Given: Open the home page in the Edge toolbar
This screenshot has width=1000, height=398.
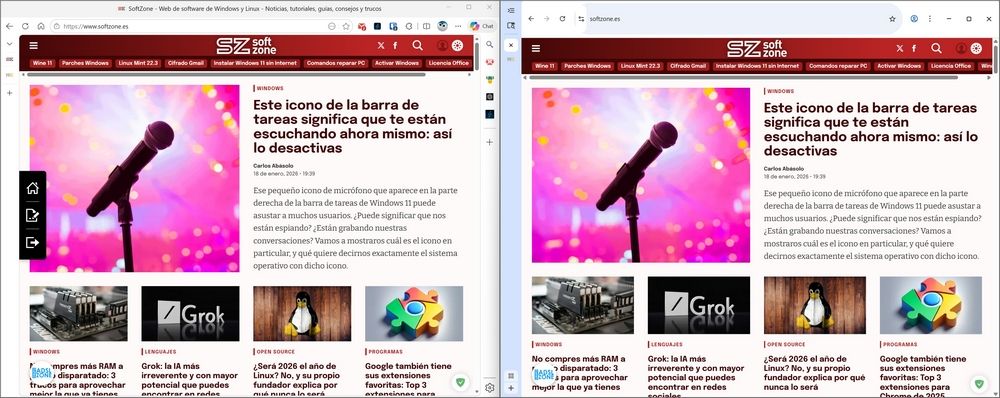Looking at the screenshot, I should pos(41,26).
